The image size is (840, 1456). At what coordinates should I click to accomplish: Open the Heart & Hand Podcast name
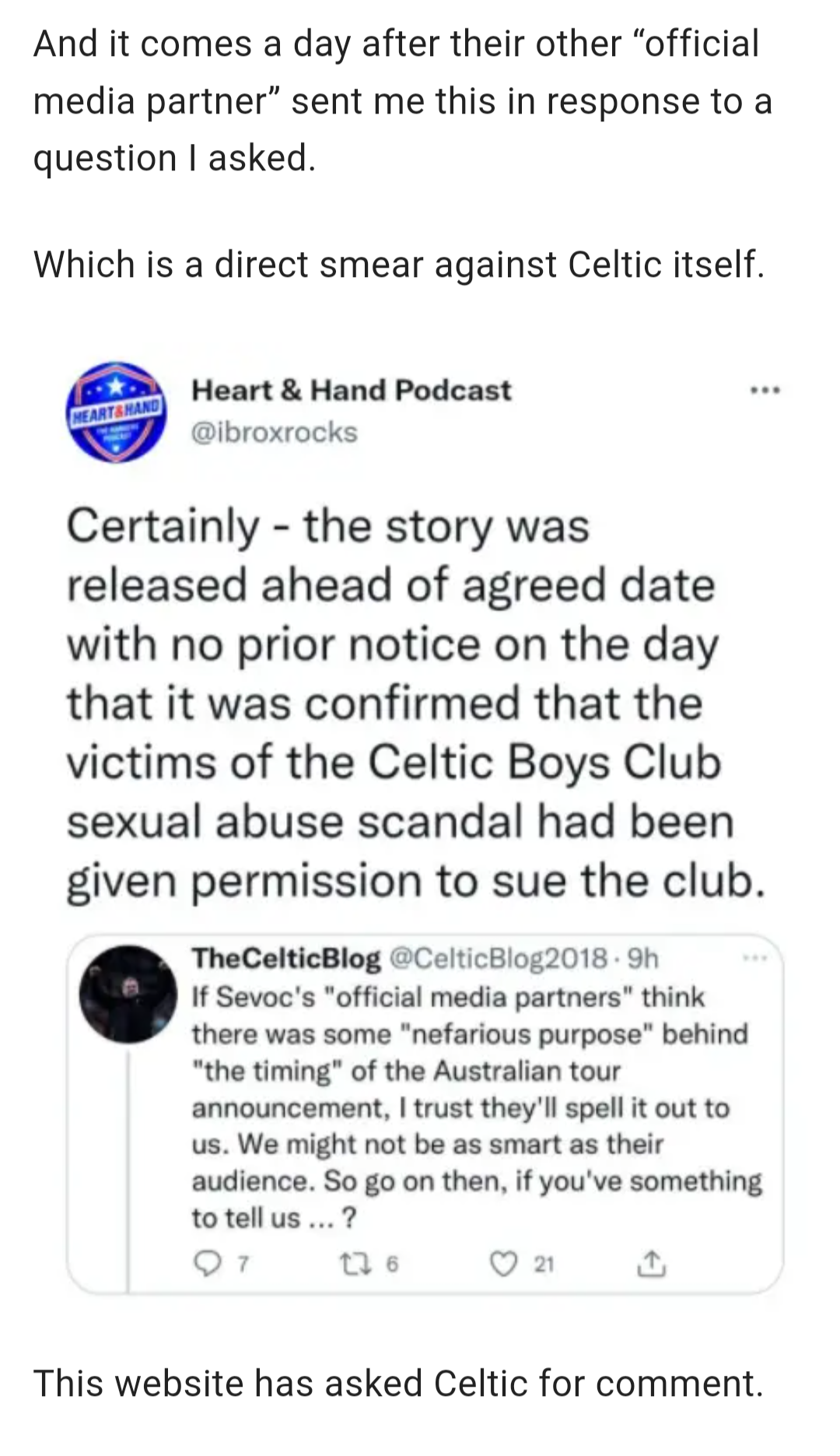point(352,390)
